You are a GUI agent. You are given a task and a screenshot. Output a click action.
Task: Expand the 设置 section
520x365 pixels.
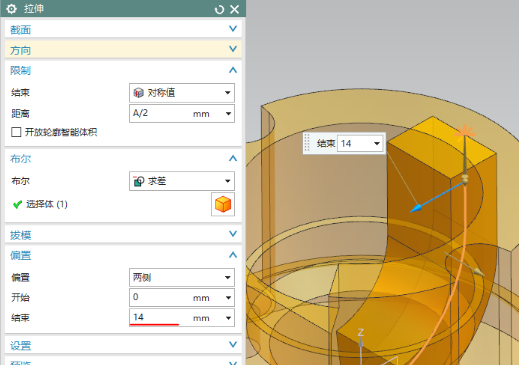click(233, 344)
